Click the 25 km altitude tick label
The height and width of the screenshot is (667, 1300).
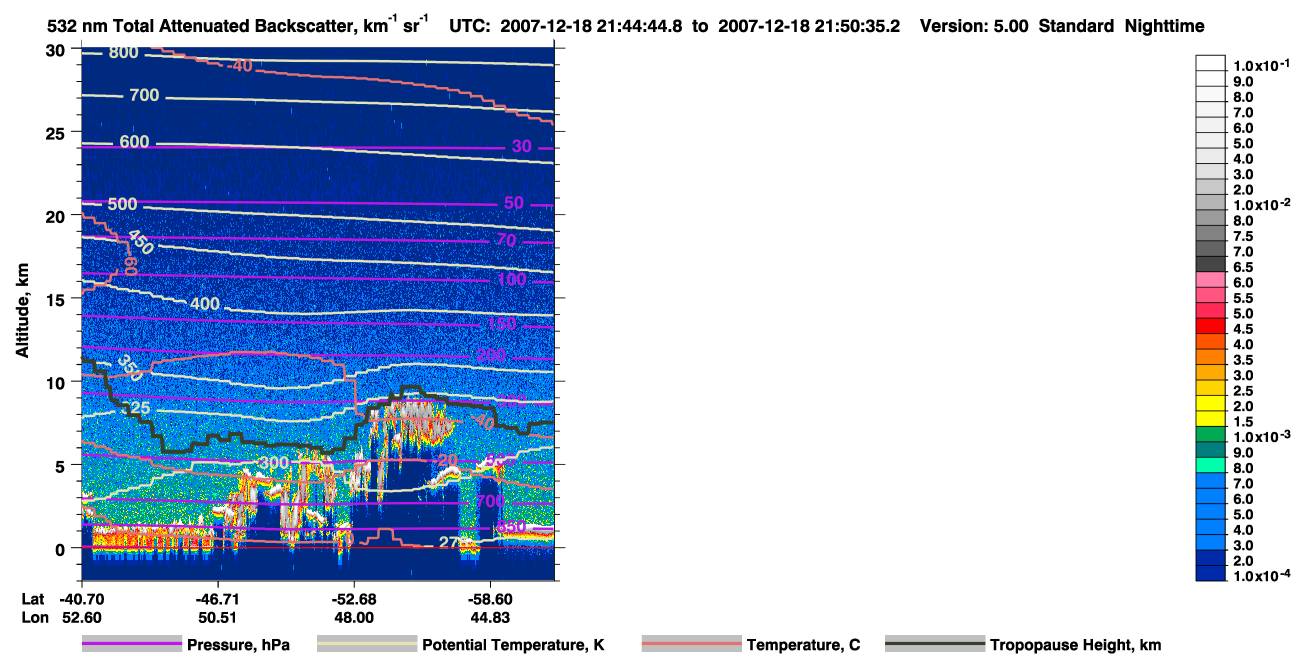tap(56, 132)
